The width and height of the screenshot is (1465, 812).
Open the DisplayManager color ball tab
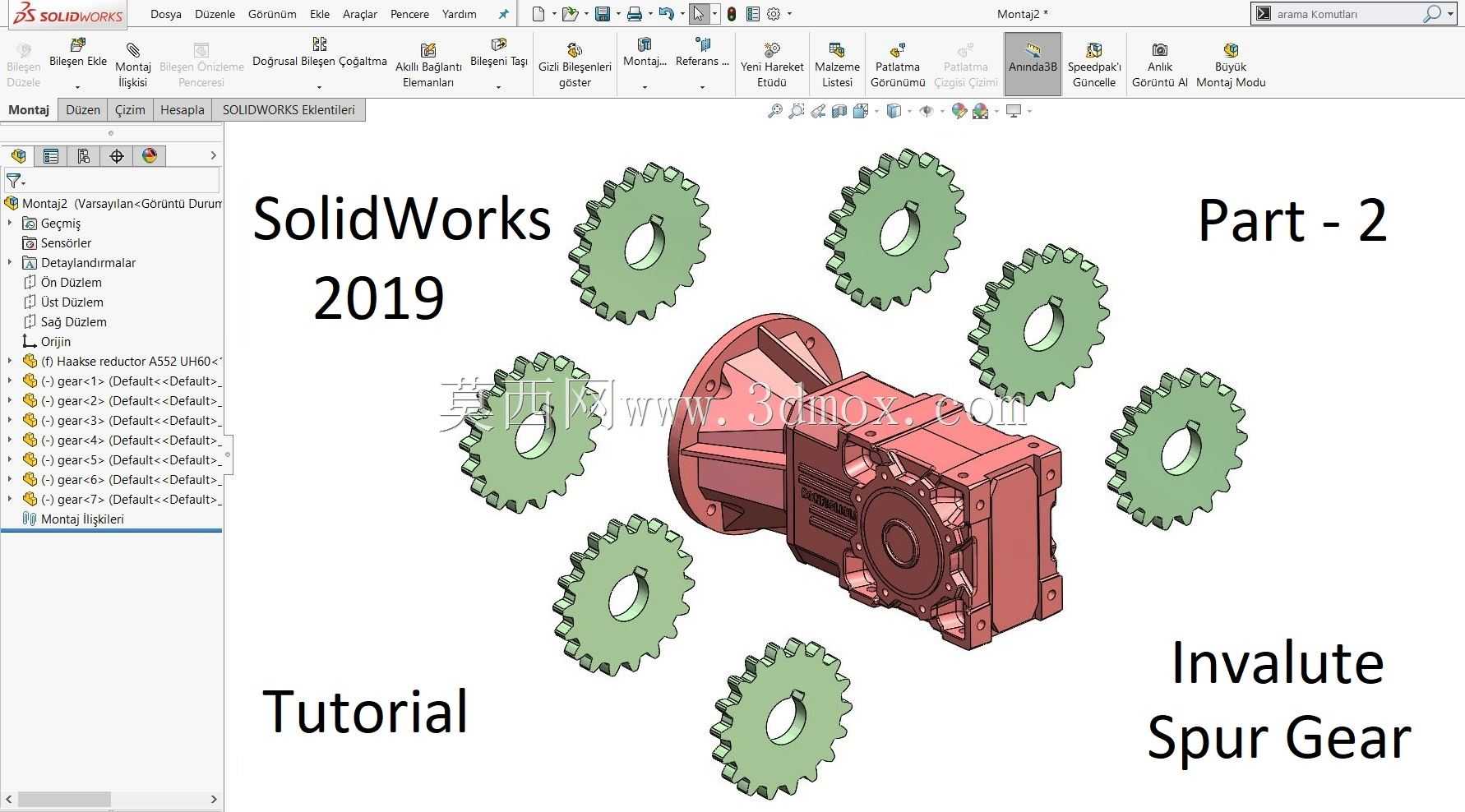[x=150, y=155]
